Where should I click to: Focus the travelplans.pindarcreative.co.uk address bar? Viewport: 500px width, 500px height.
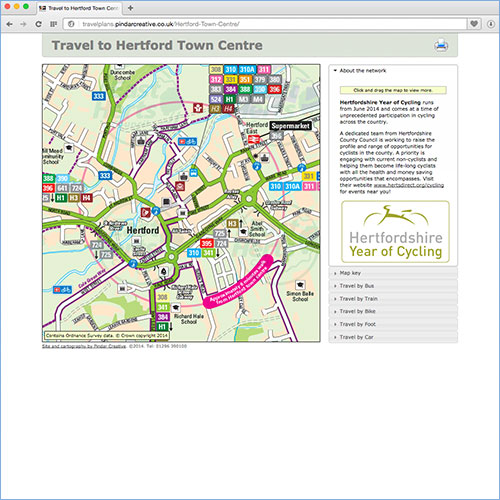[265, 24]
